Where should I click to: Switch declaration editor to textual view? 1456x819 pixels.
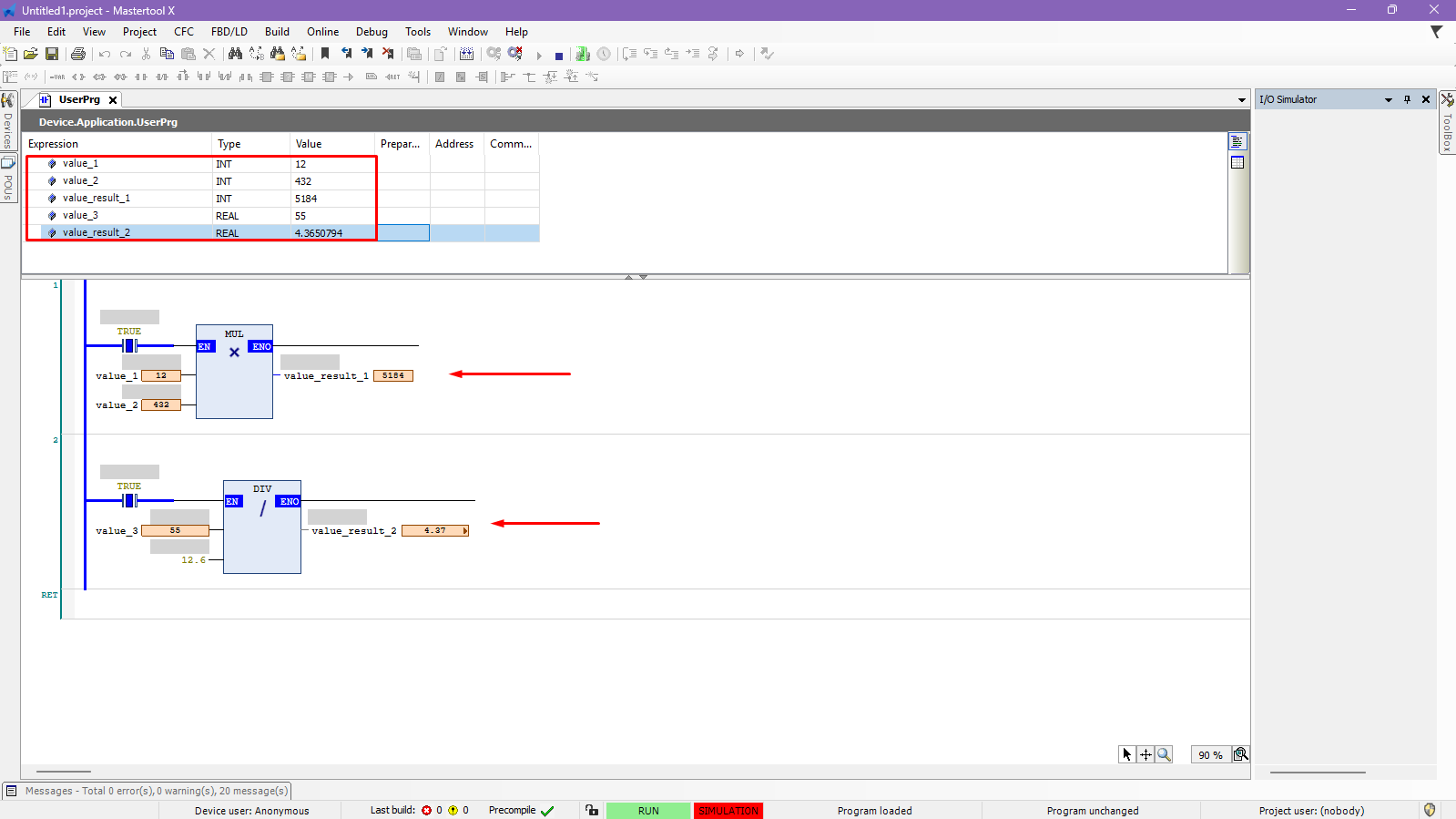pos(1237,142)
